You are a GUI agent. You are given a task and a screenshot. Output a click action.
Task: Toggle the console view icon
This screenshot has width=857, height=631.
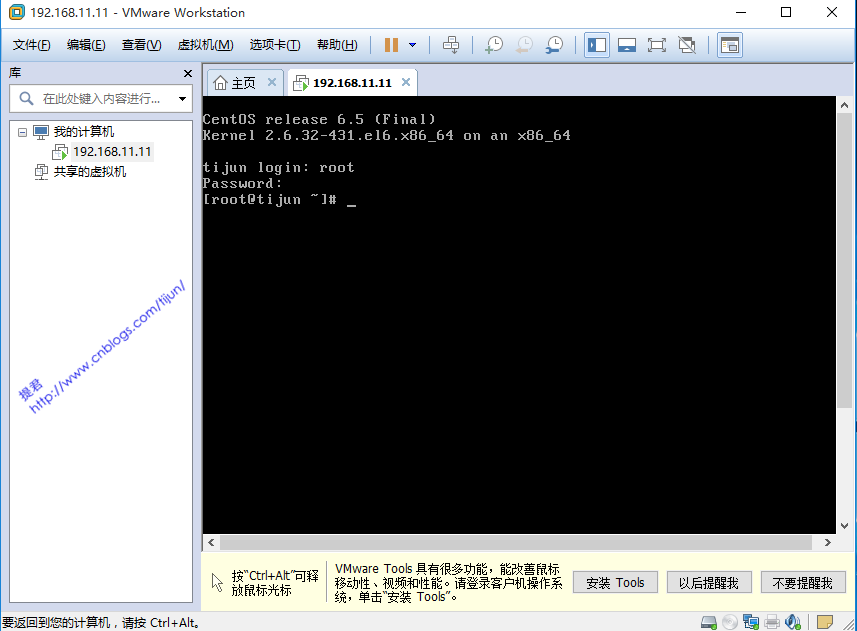point(730,45)
